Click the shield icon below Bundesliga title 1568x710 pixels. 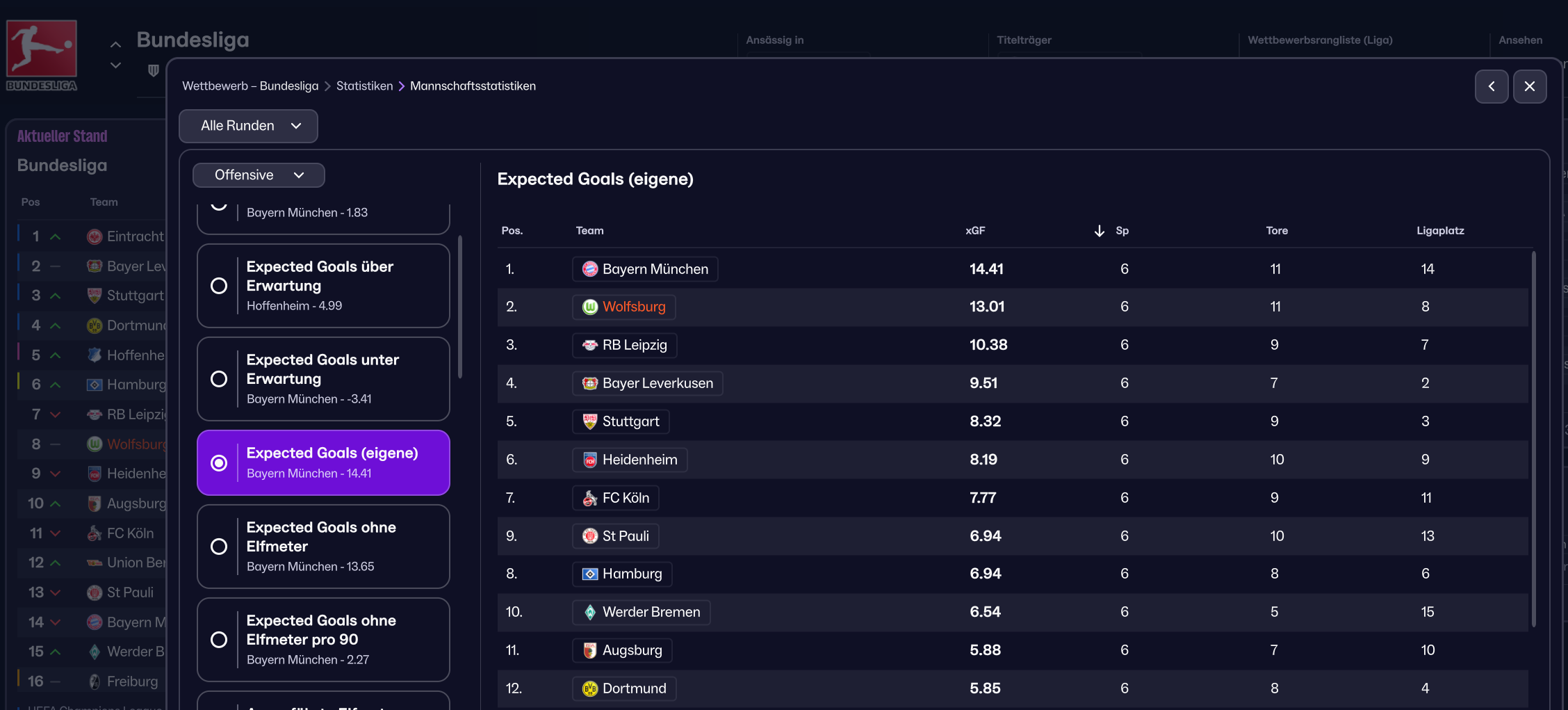tap(154, 70)
